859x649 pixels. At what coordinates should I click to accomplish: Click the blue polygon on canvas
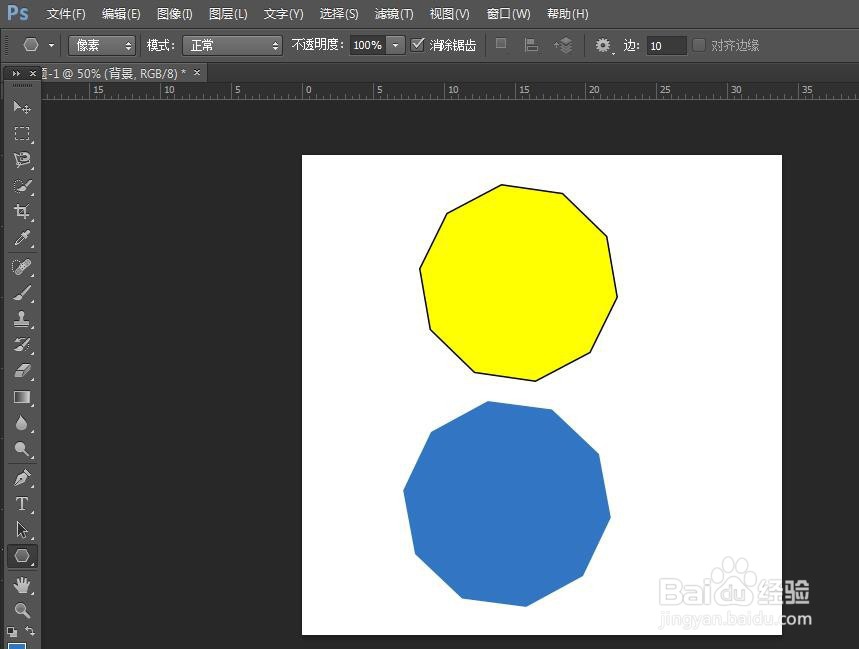(x=507, y=504)
